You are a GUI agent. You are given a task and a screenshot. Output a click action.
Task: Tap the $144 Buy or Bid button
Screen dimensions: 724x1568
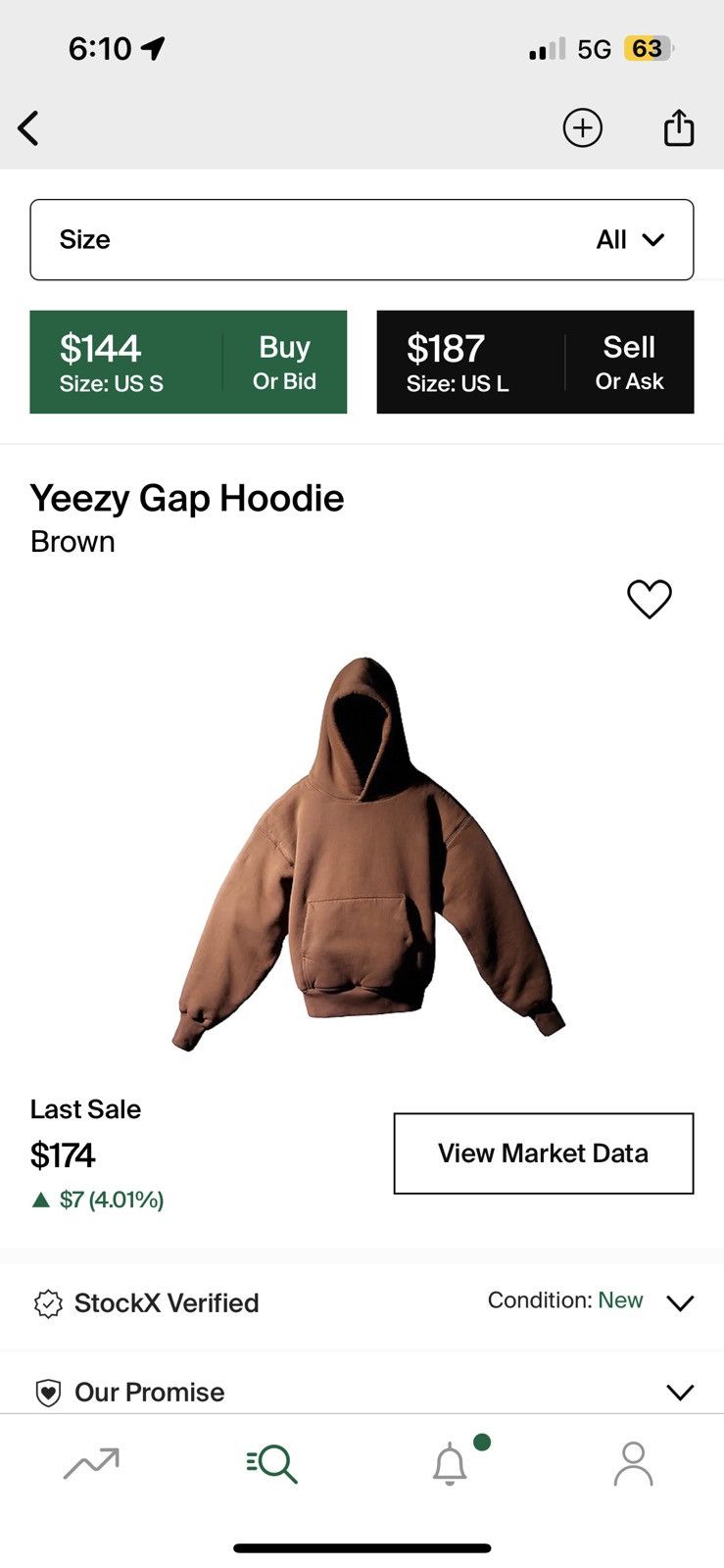click(x=188, y=363)
